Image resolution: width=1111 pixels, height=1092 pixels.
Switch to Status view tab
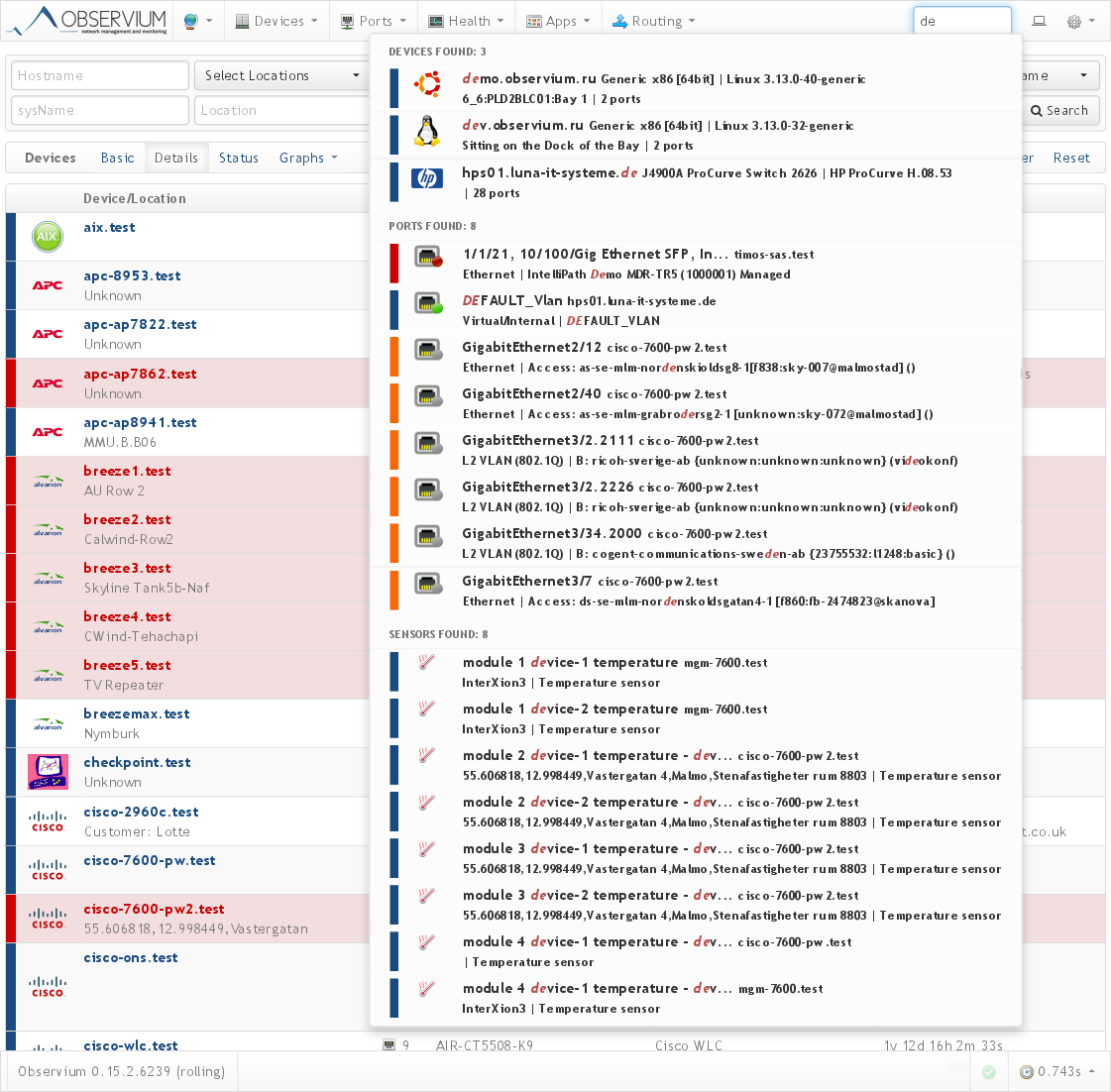(239, 158)
